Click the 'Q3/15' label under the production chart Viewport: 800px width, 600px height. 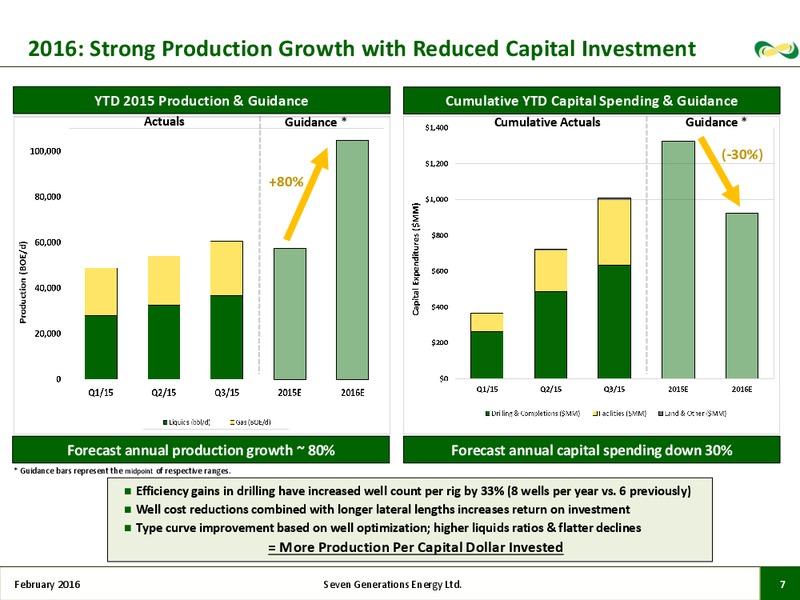click(227, 393)
